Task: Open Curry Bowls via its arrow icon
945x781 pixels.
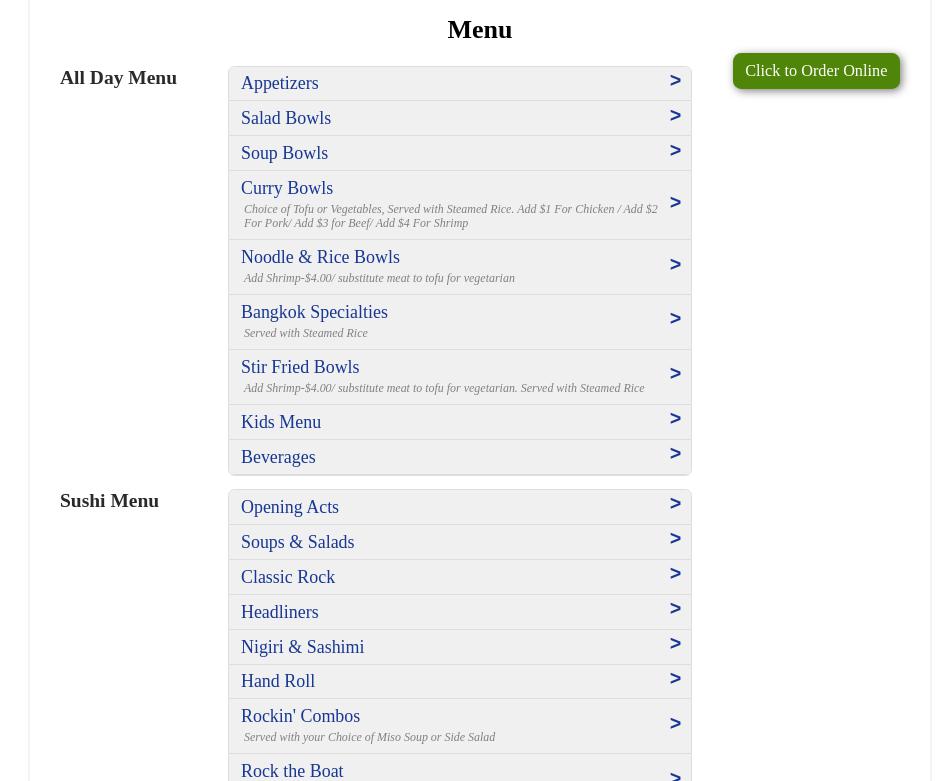Action: pyautogui.click(x=675, y=203)
